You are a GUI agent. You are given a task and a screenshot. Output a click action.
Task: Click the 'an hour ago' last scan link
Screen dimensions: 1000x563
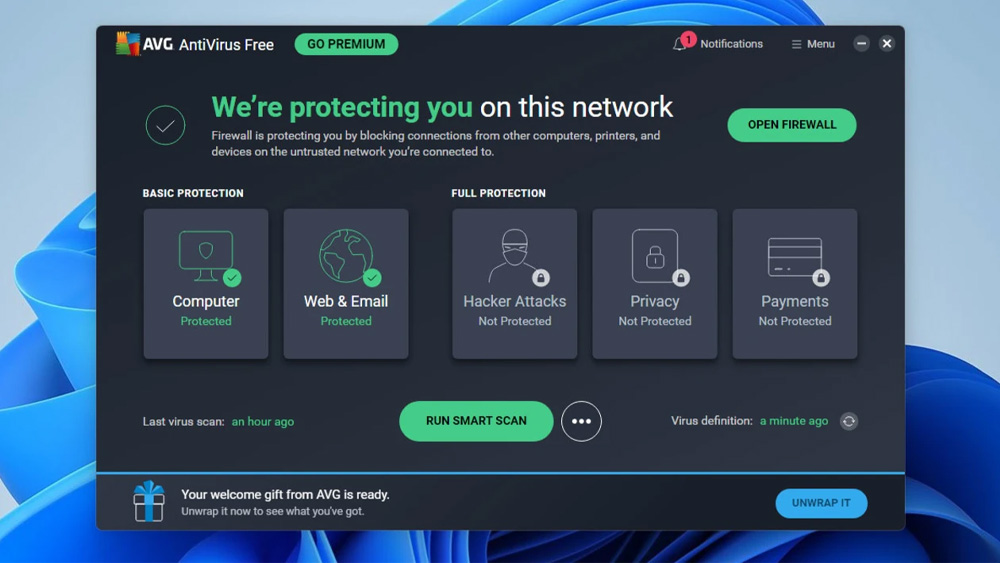[x=263, y=421]
